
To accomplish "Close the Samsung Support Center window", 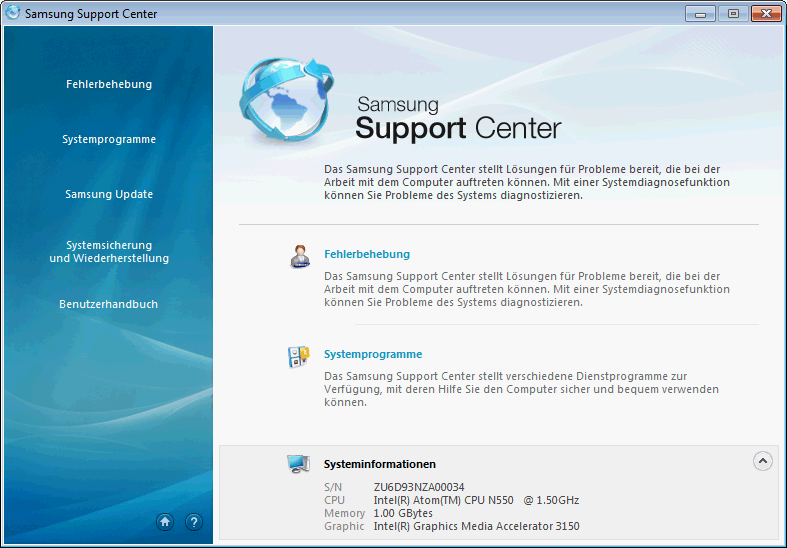I will (766, 14).
